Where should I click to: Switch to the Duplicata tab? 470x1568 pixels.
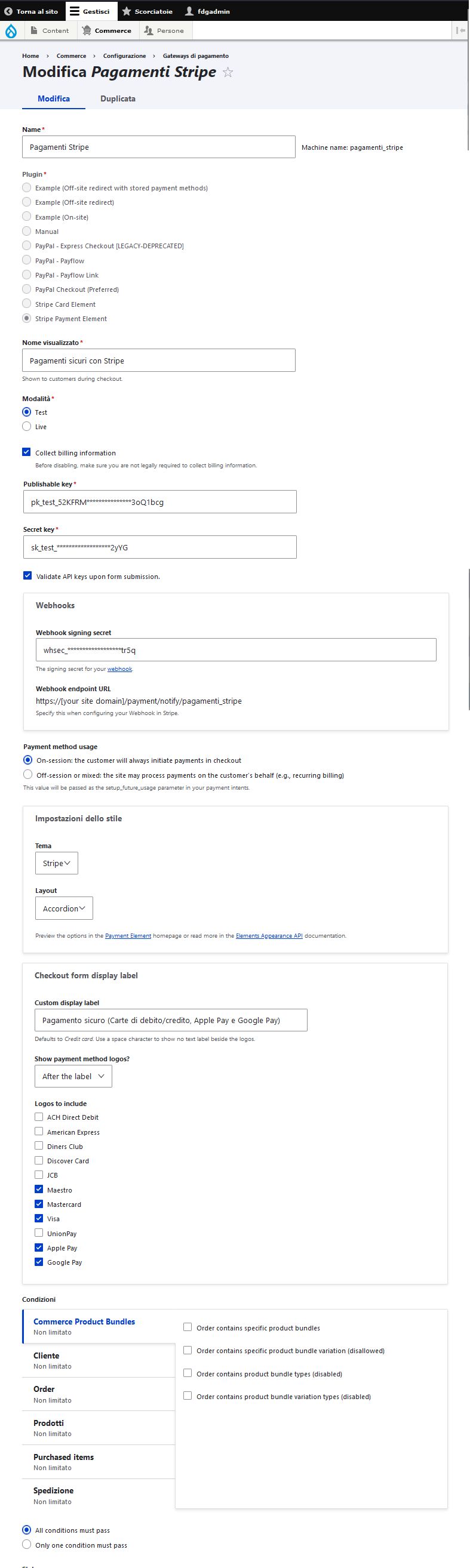coord(118,98)
